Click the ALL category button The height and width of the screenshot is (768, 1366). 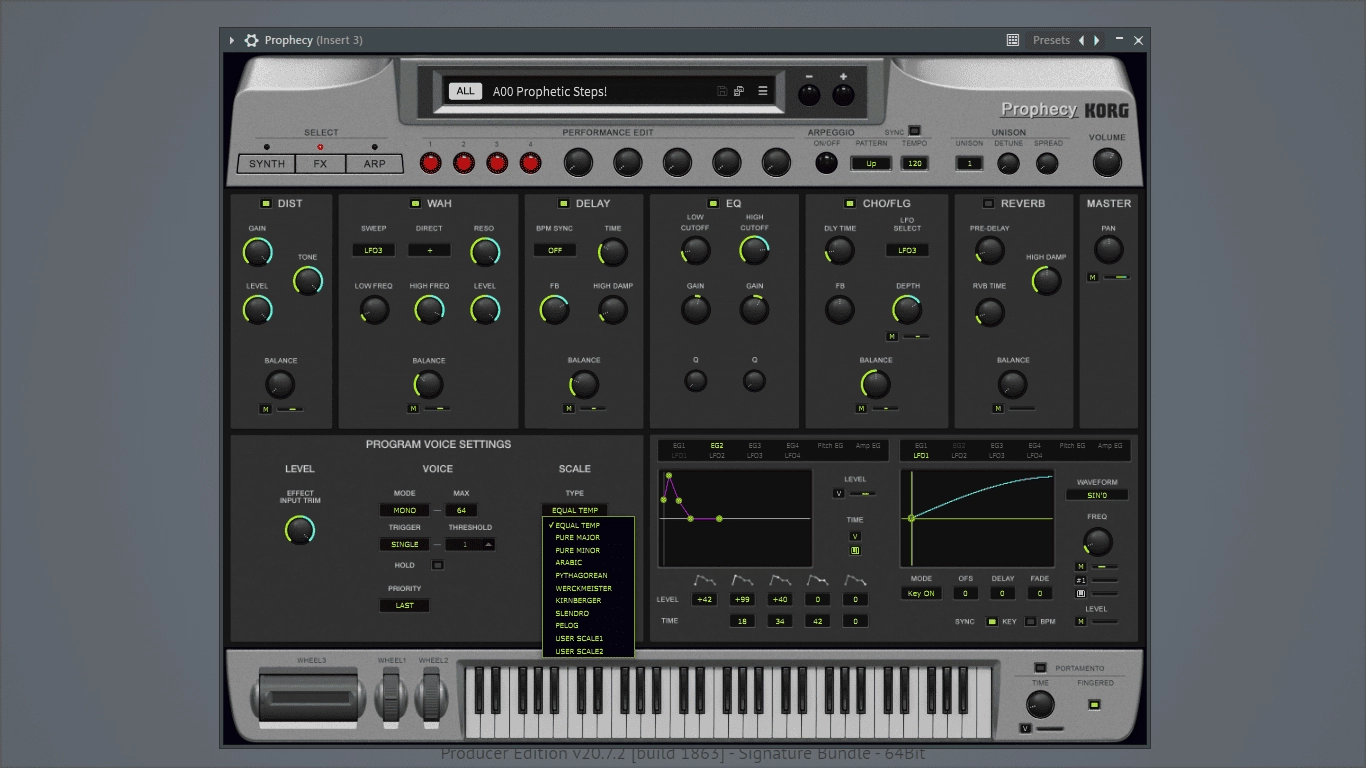[465, 91]
